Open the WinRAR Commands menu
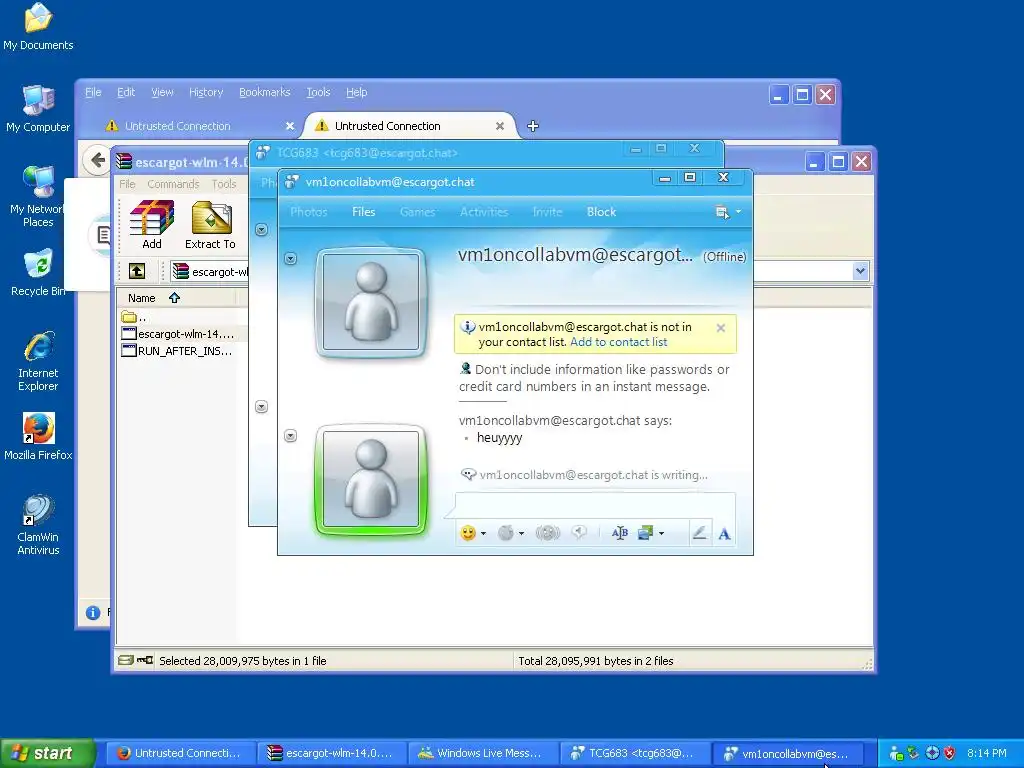The width and height of the screenshot is (1024, 768). (173, 184)
